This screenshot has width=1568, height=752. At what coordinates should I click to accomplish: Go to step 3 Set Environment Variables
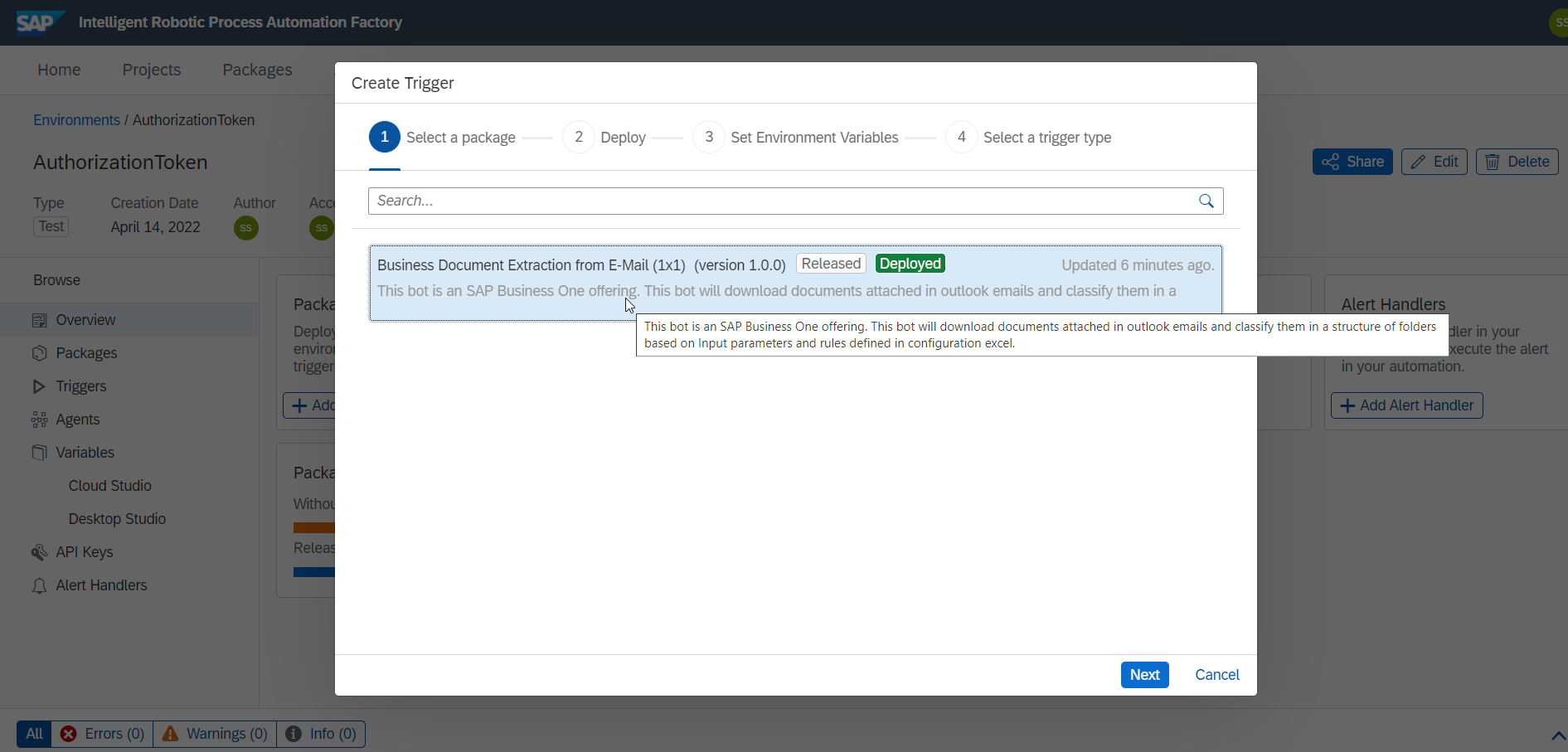click(x=796, y=137)
